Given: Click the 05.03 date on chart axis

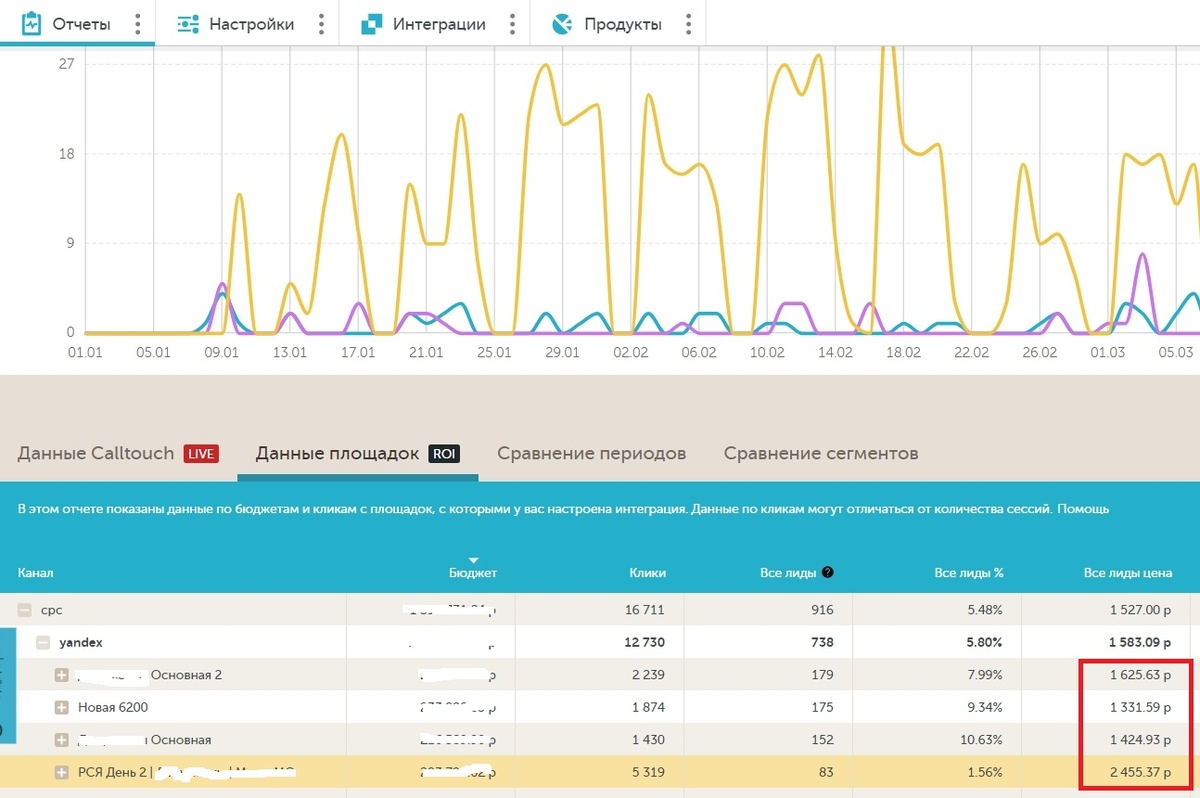Looking at the screenshot, I should (x=1176, y=353).
